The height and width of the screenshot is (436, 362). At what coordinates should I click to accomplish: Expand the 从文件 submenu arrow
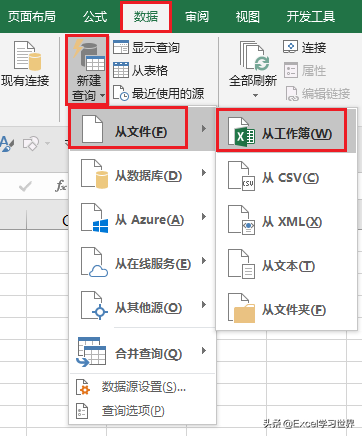coord(204,128)
